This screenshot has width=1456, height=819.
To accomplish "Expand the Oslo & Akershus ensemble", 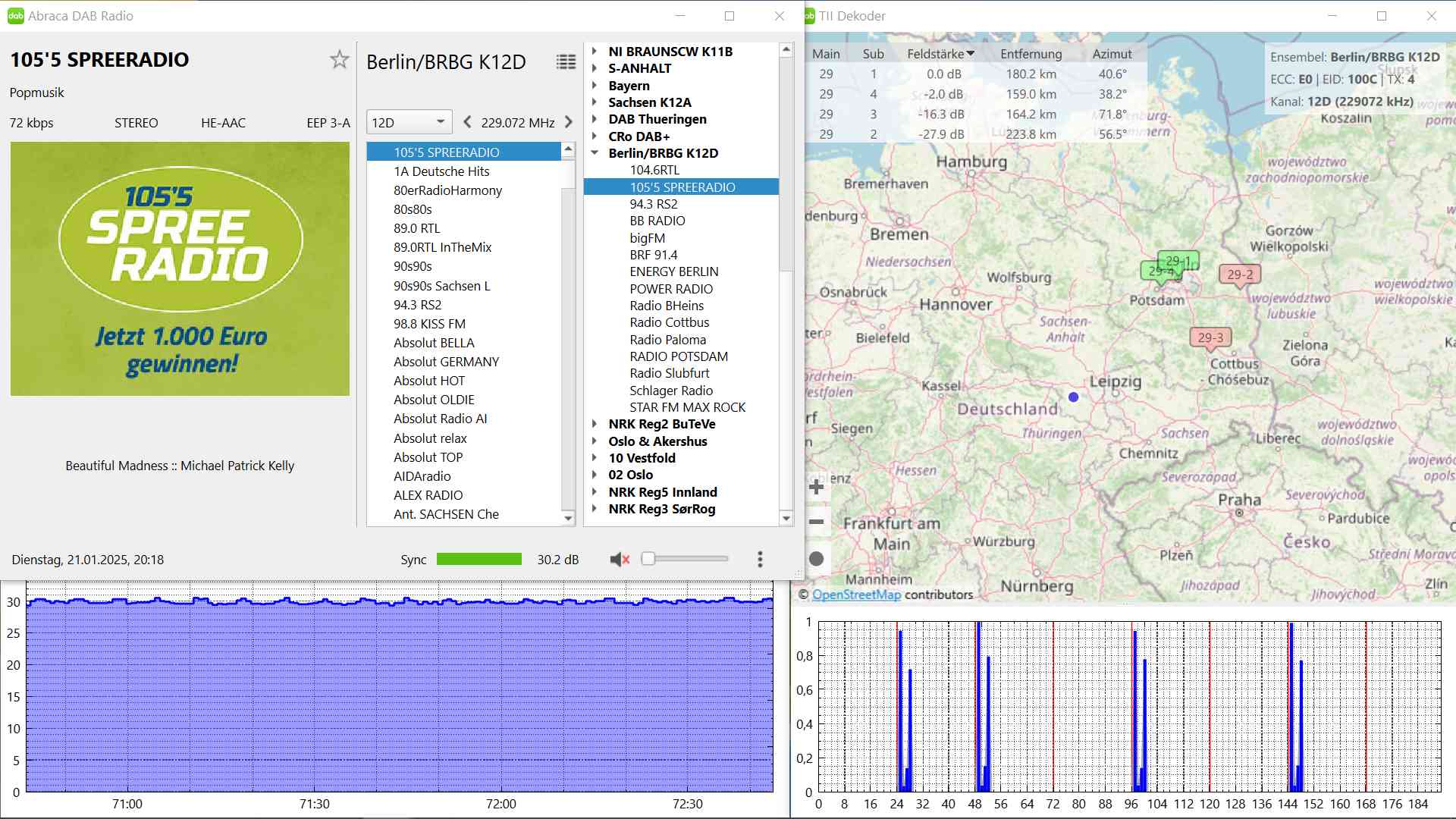I will [x=595, y=441].
